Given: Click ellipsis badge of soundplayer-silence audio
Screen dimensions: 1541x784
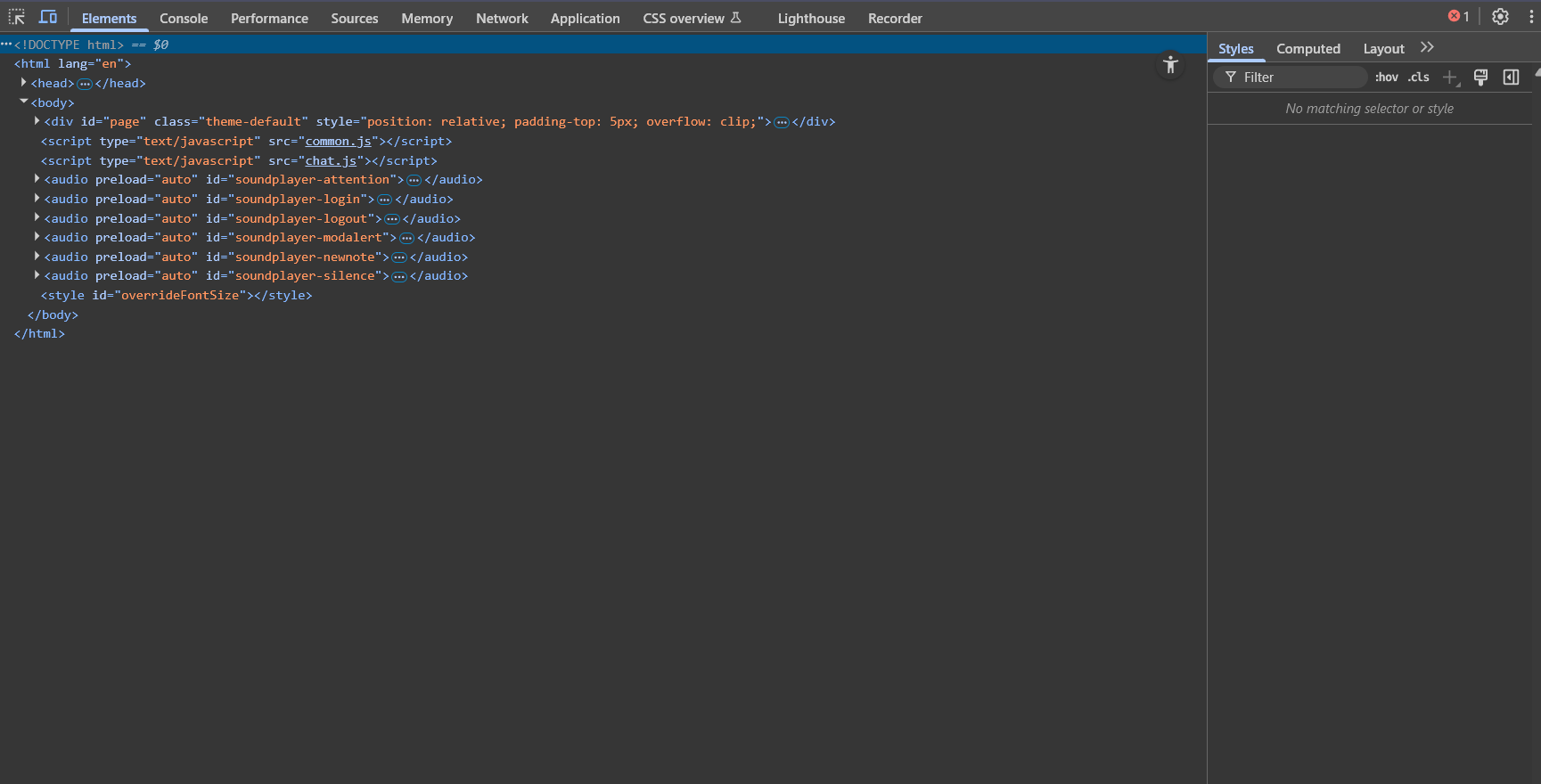Looking at the screenshot, I should [x=399, y=276].
